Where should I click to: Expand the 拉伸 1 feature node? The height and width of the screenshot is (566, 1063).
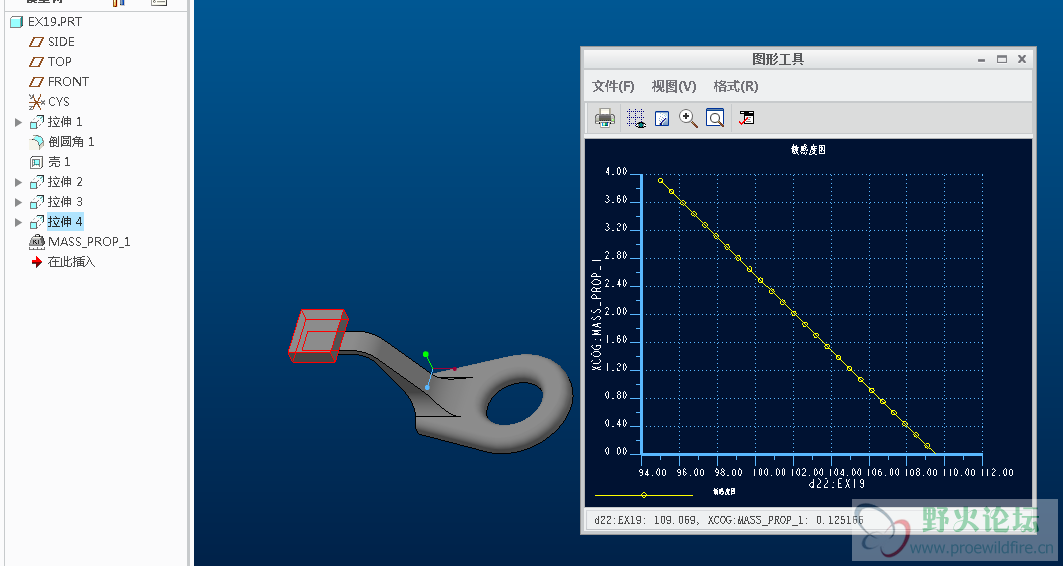click(18, 122)
